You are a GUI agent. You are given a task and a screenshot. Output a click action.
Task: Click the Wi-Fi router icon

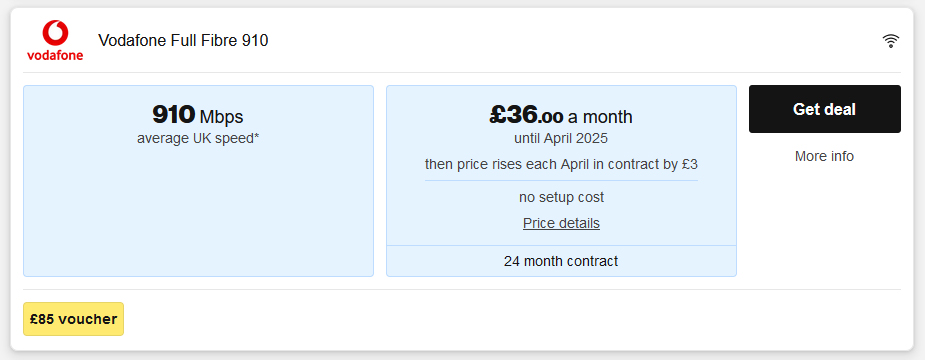point(890,41)
